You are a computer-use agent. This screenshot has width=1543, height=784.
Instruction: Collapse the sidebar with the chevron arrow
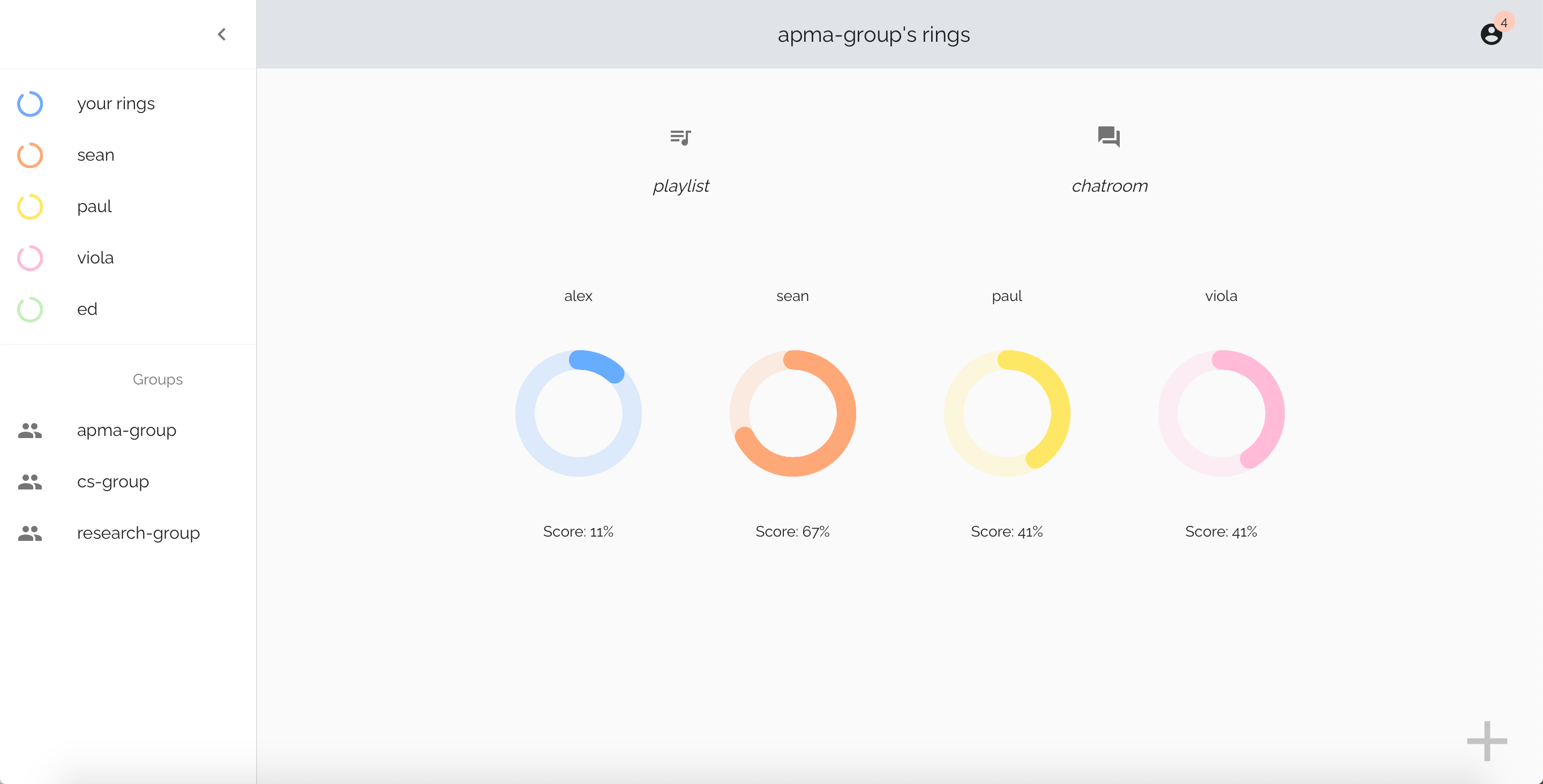(x=222, y=34)
